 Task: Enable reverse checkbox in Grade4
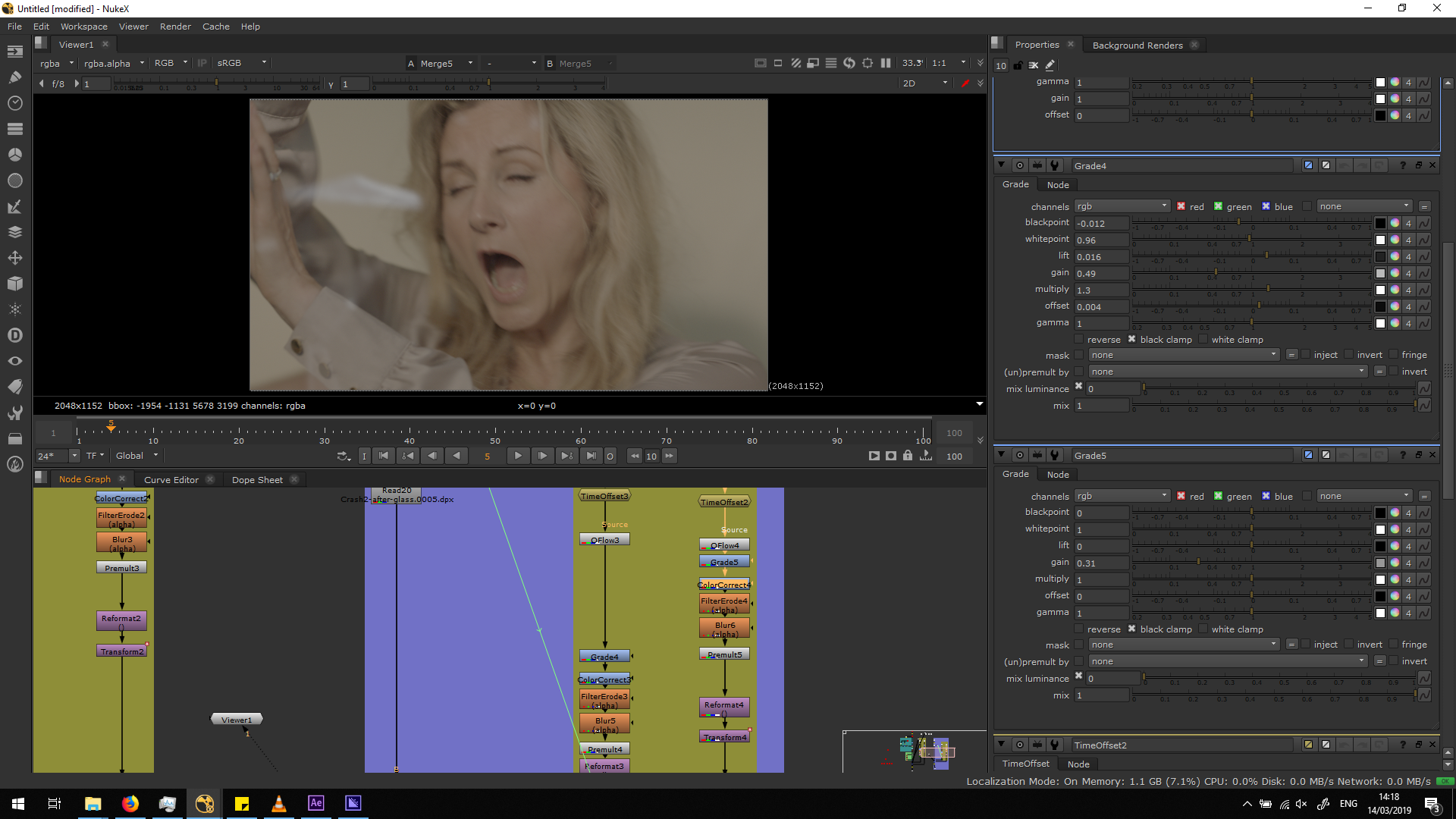click(1079, 340)
